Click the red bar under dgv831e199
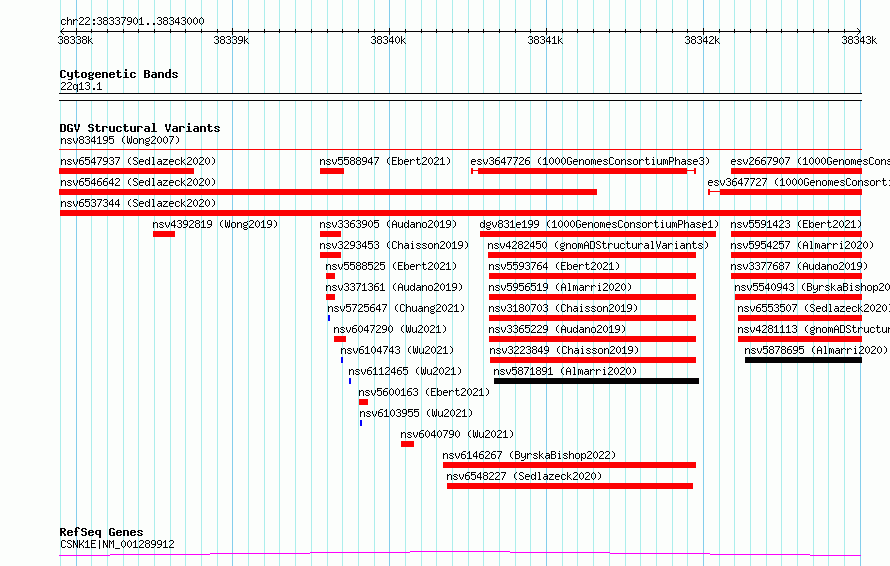This screenshot has width=890, height=566. click(x=598, y=234)
